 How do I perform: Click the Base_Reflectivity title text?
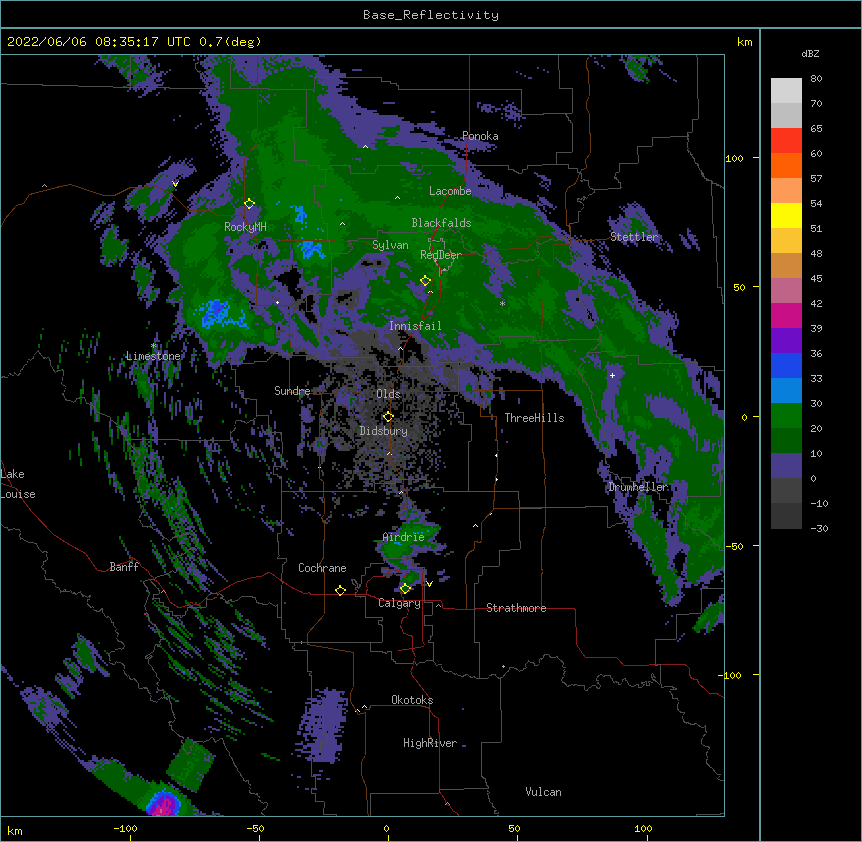431,15
